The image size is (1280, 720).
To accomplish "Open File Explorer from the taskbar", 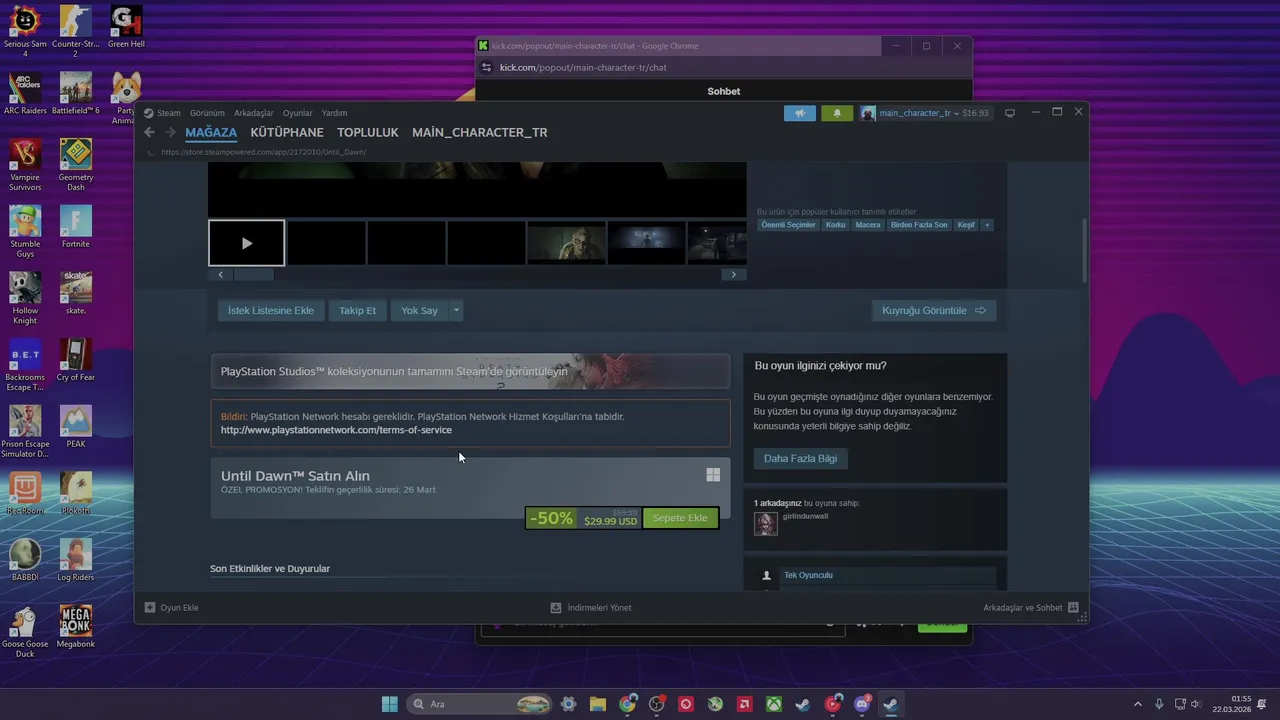I will [x=597, y=704].
